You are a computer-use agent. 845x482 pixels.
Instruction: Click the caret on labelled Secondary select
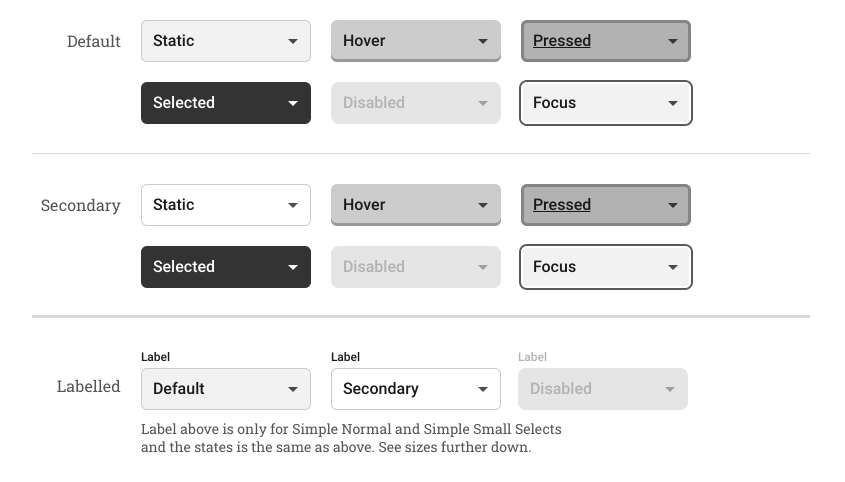tap(483, 390)
